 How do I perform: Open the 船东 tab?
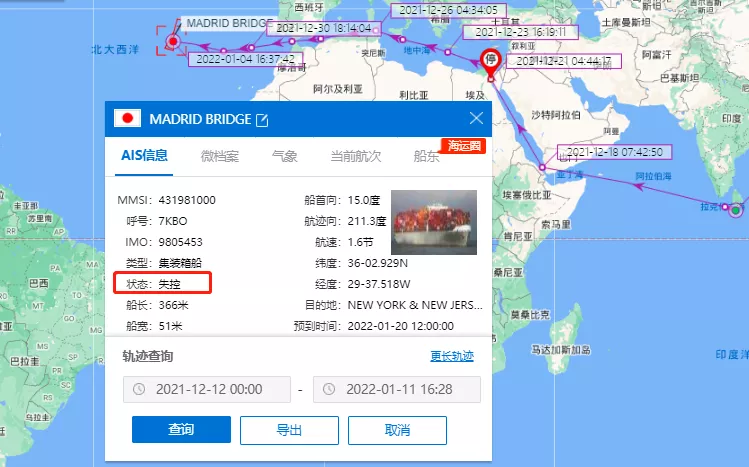[x=426, y=156]
